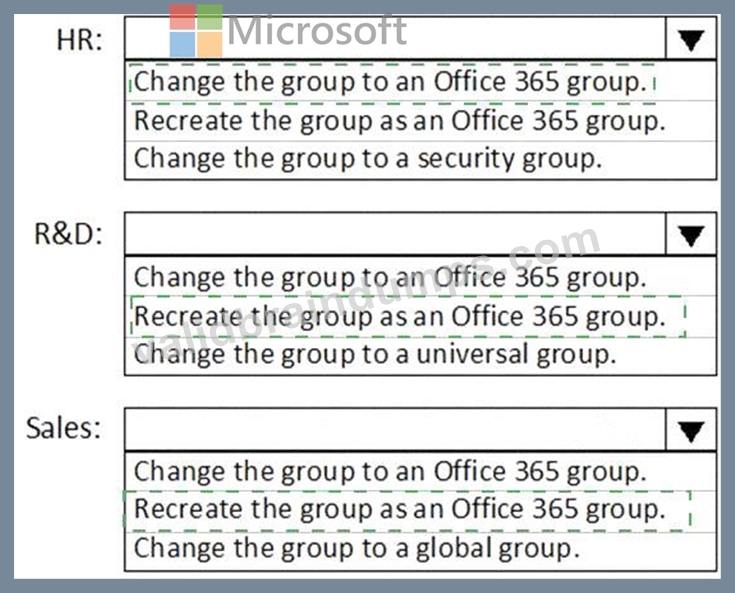Select HR option Recreate as Office 365 group
The image size is (735, 593).
(420, 121)
